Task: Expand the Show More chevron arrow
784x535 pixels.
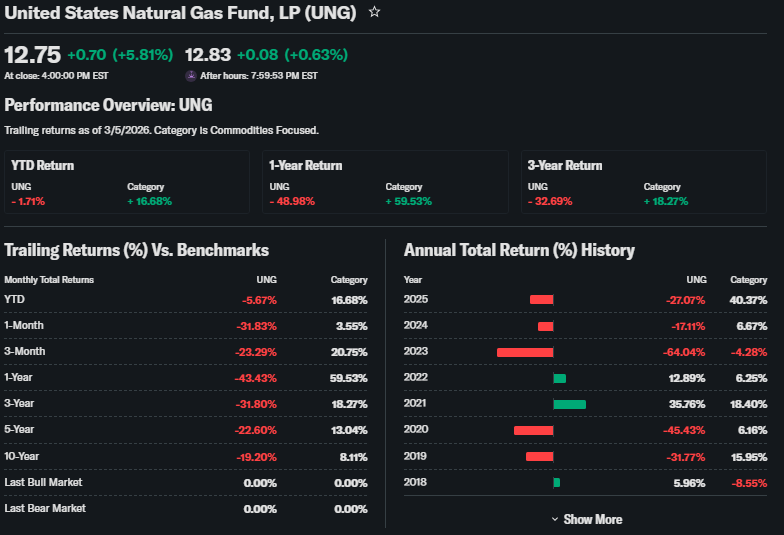Action: coord(555,519)
